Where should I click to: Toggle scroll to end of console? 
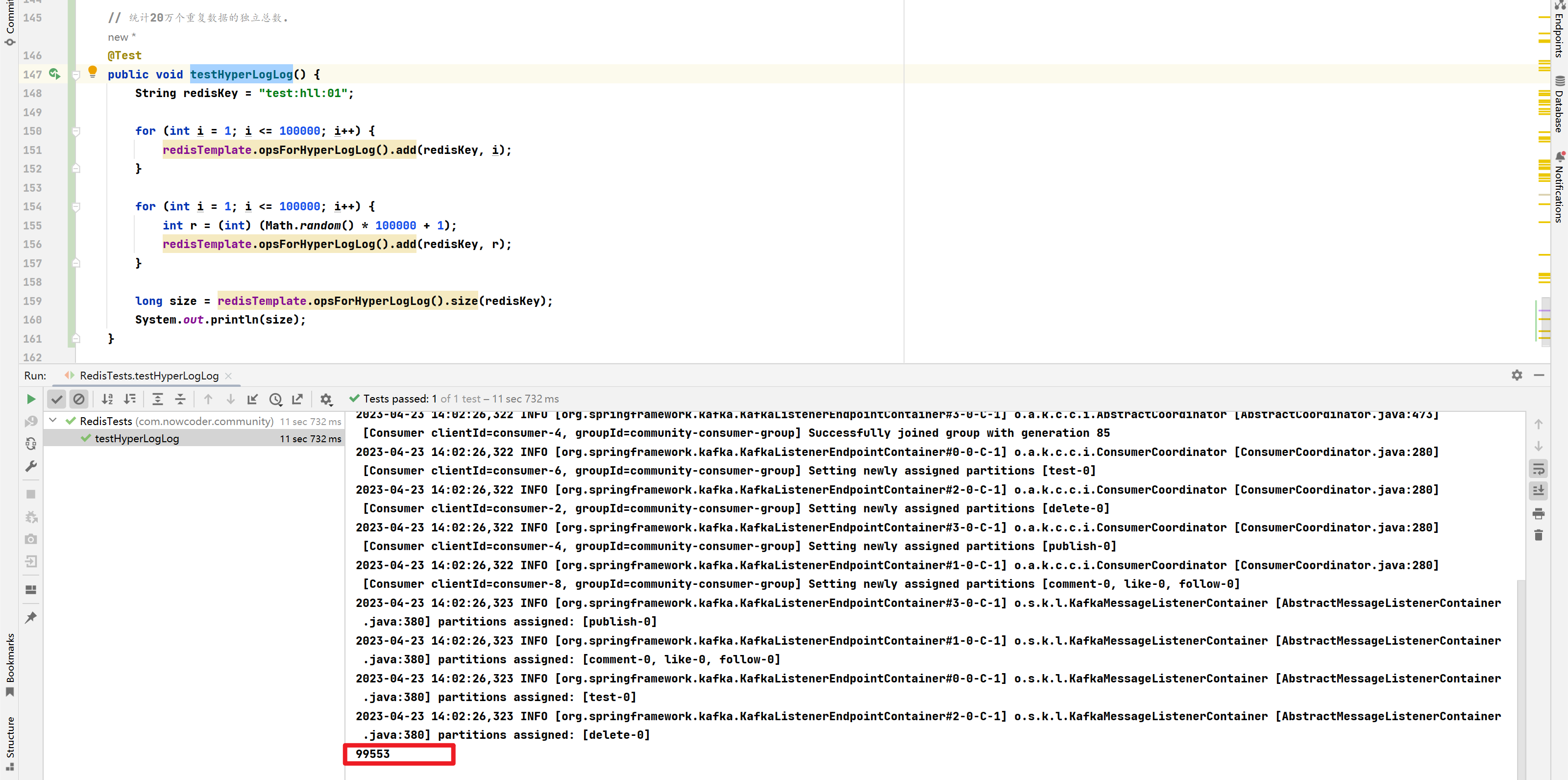tap(1538, 491)
